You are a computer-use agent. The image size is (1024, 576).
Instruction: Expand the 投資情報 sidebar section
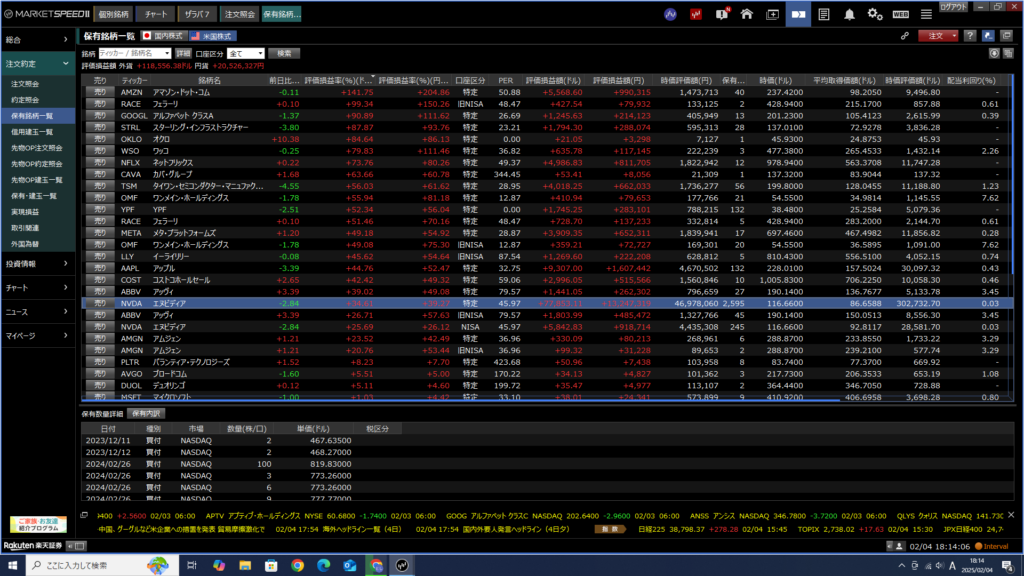tap(37, 264)
